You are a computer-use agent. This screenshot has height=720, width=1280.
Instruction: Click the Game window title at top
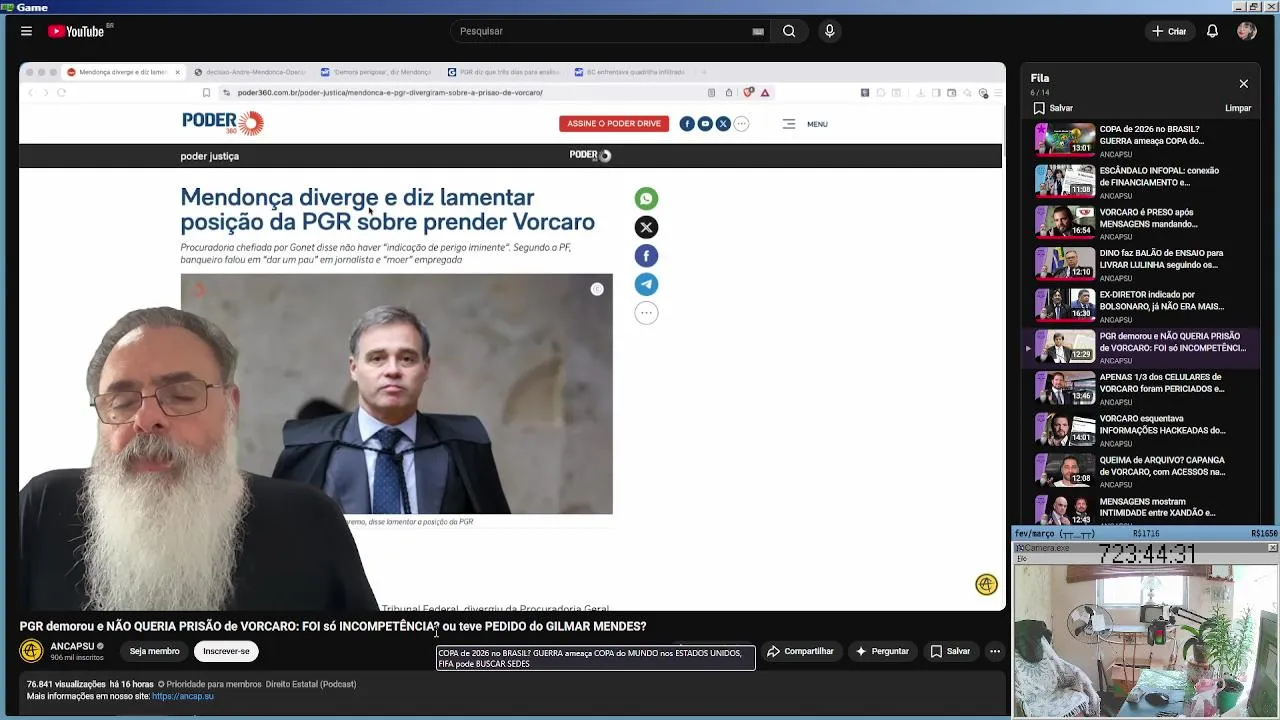(x=32, y=7)
